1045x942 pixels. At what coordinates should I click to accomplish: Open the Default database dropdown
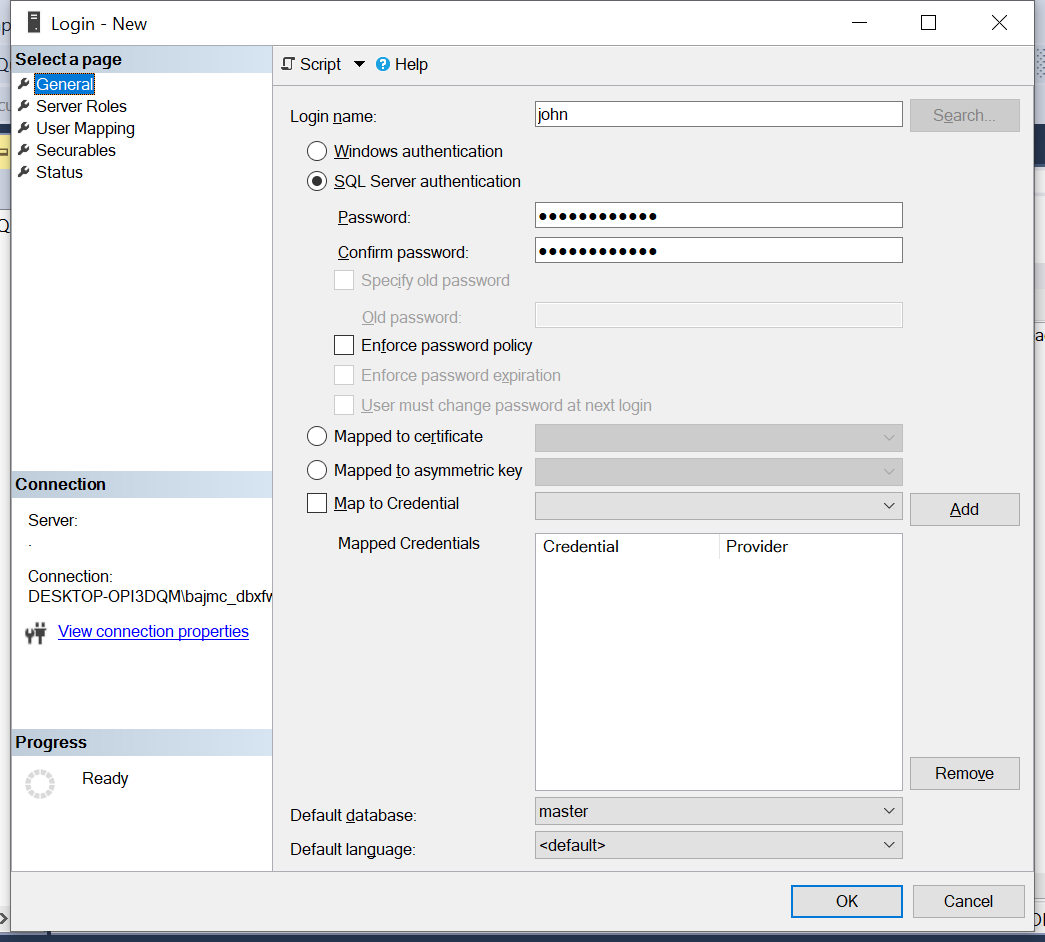889,811
